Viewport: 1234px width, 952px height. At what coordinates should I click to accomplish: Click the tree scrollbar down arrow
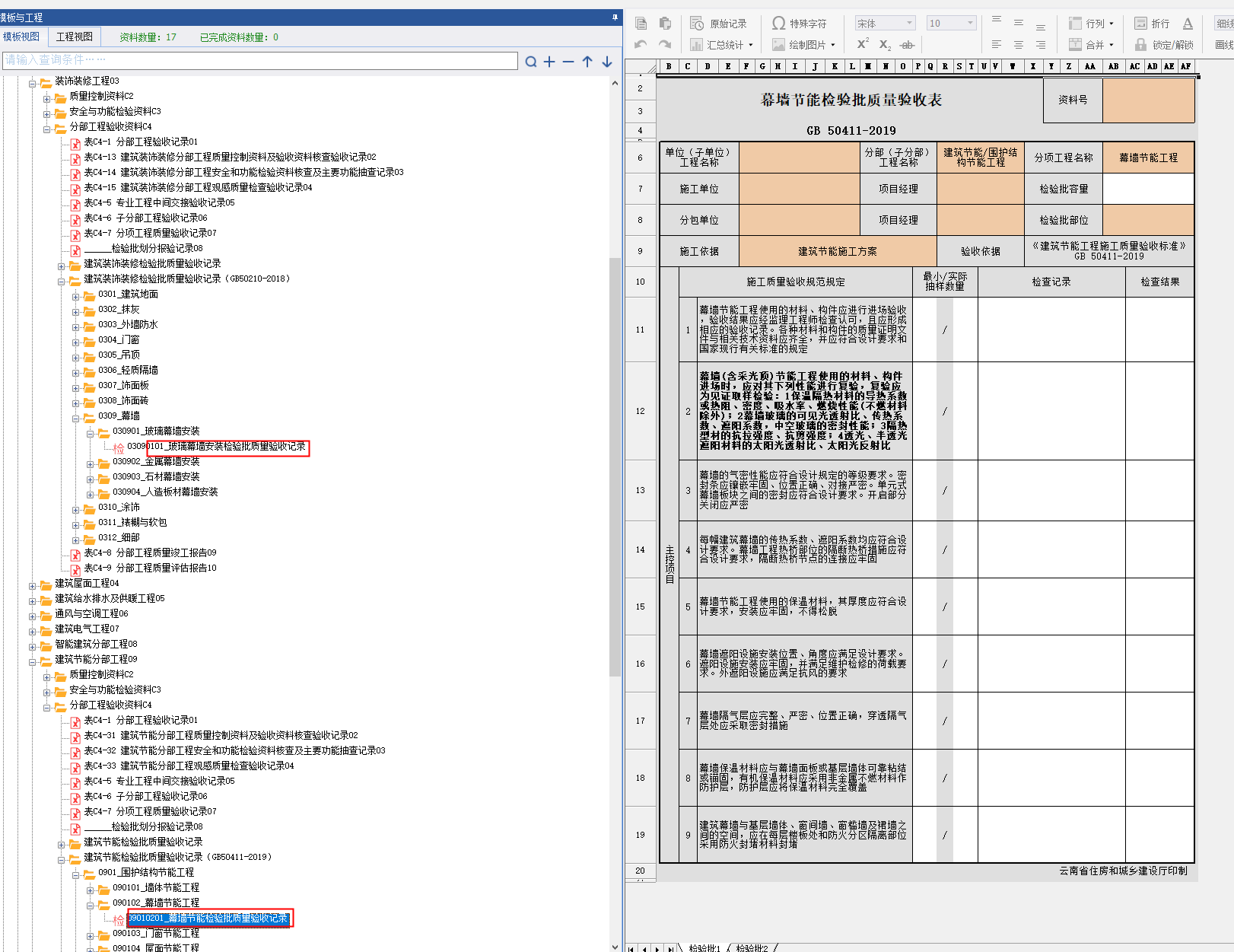(615, 947)
